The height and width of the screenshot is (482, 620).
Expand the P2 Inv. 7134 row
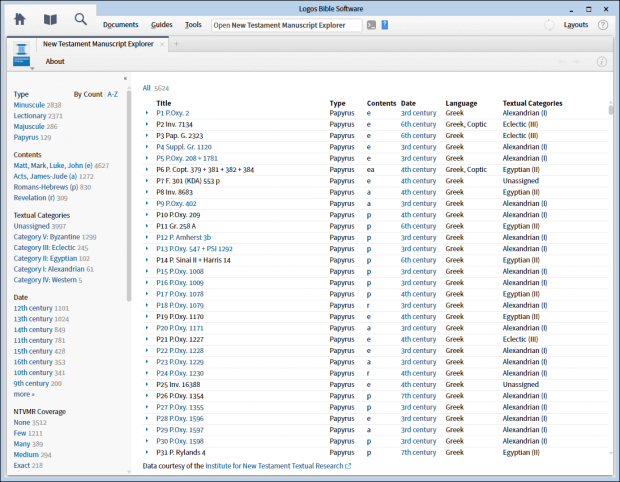coord(147,124)
